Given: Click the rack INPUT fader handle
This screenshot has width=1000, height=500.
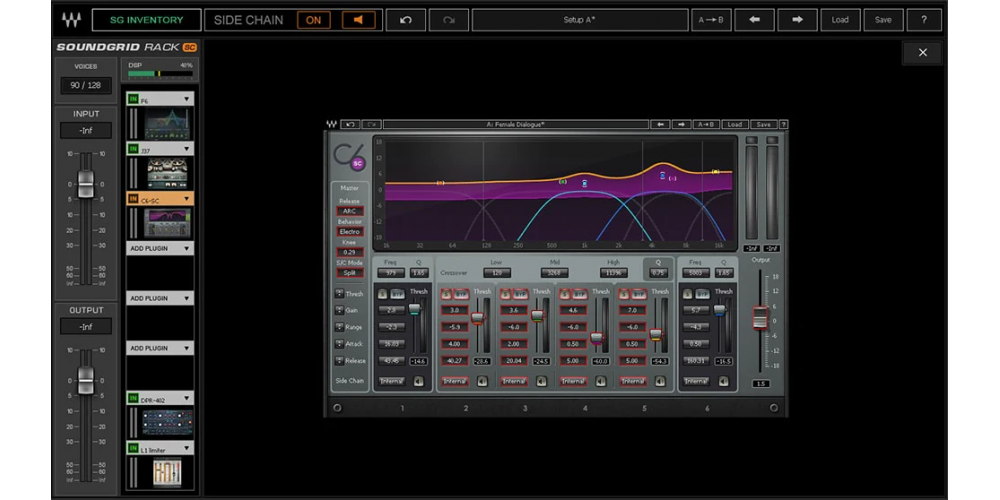Looking at the screenshot, I should (85, 184).
